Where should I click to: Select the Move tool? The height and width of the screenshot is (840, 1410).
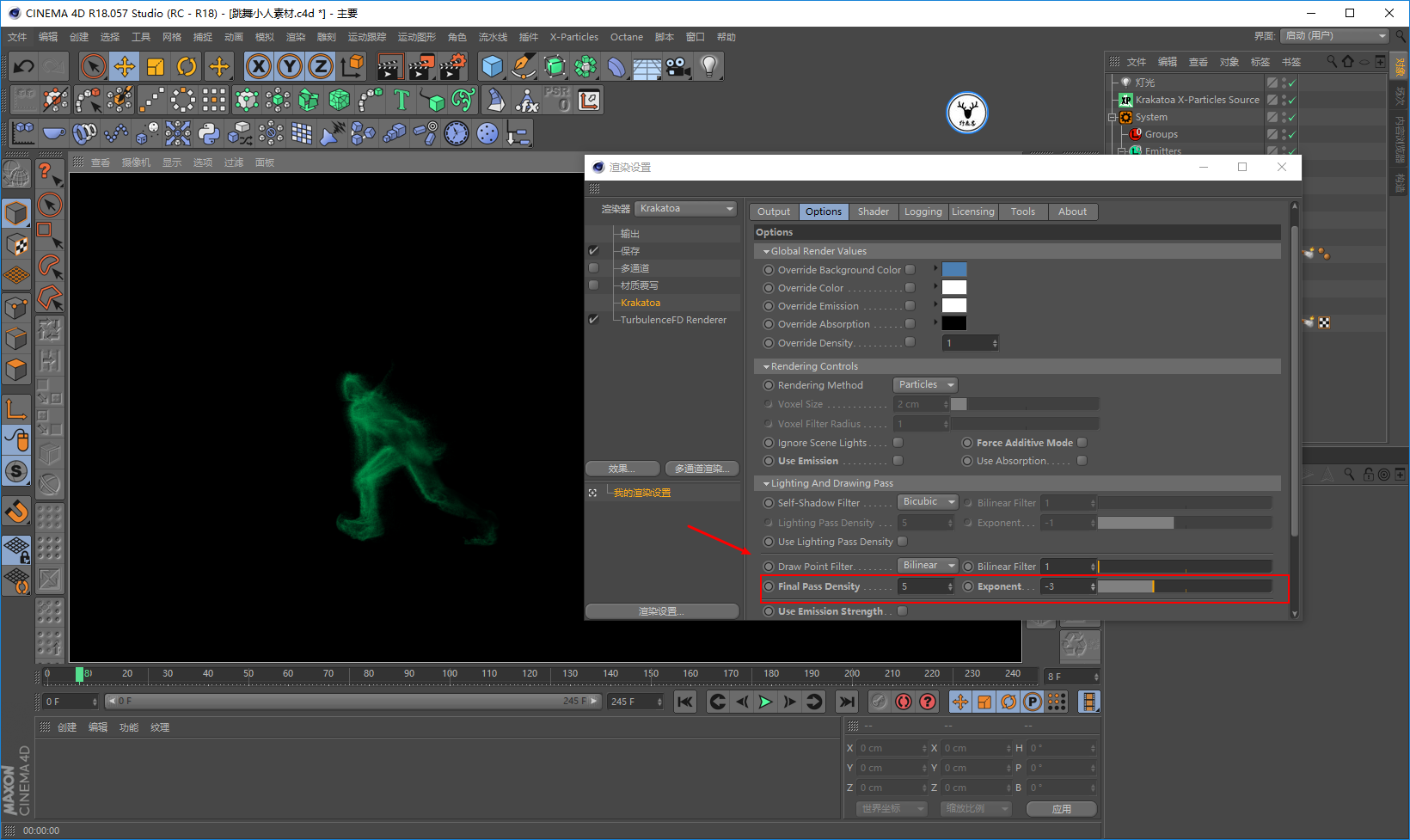[x=125, y=66]
